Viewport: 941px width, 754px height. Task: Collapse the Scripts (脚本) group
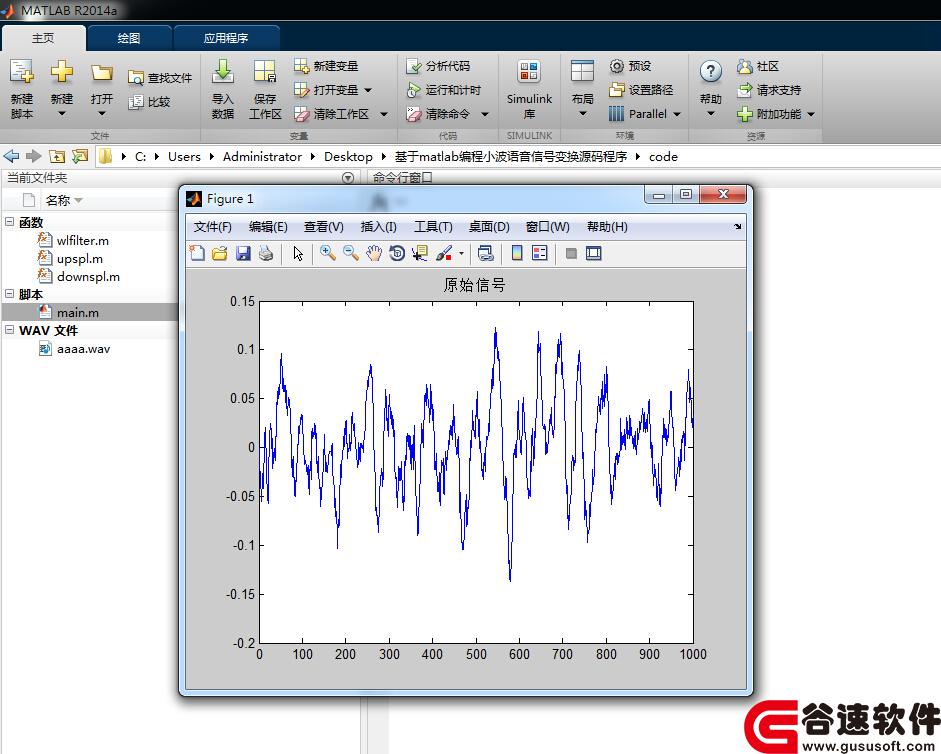pyautogui.click(x=10, y=294)
